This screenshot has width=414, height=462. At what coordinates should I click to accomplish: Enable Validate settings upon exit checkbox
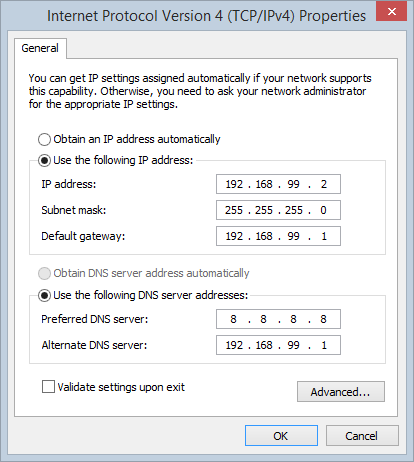pyautogui.click(x=48, y=387)
